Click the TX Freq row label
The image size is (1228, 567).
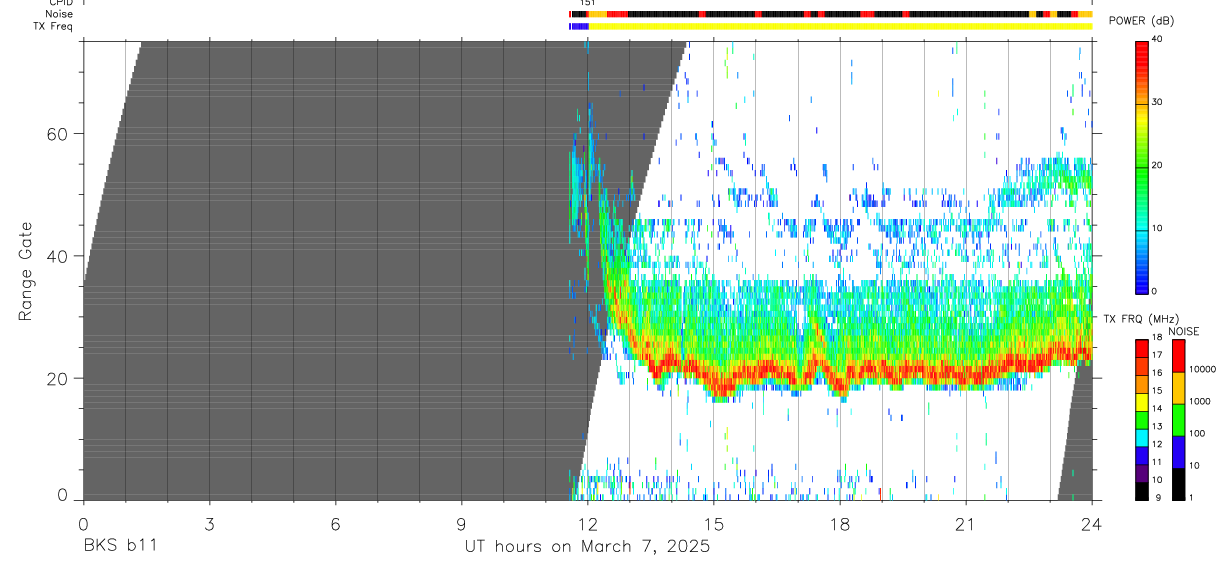[52, 26]
